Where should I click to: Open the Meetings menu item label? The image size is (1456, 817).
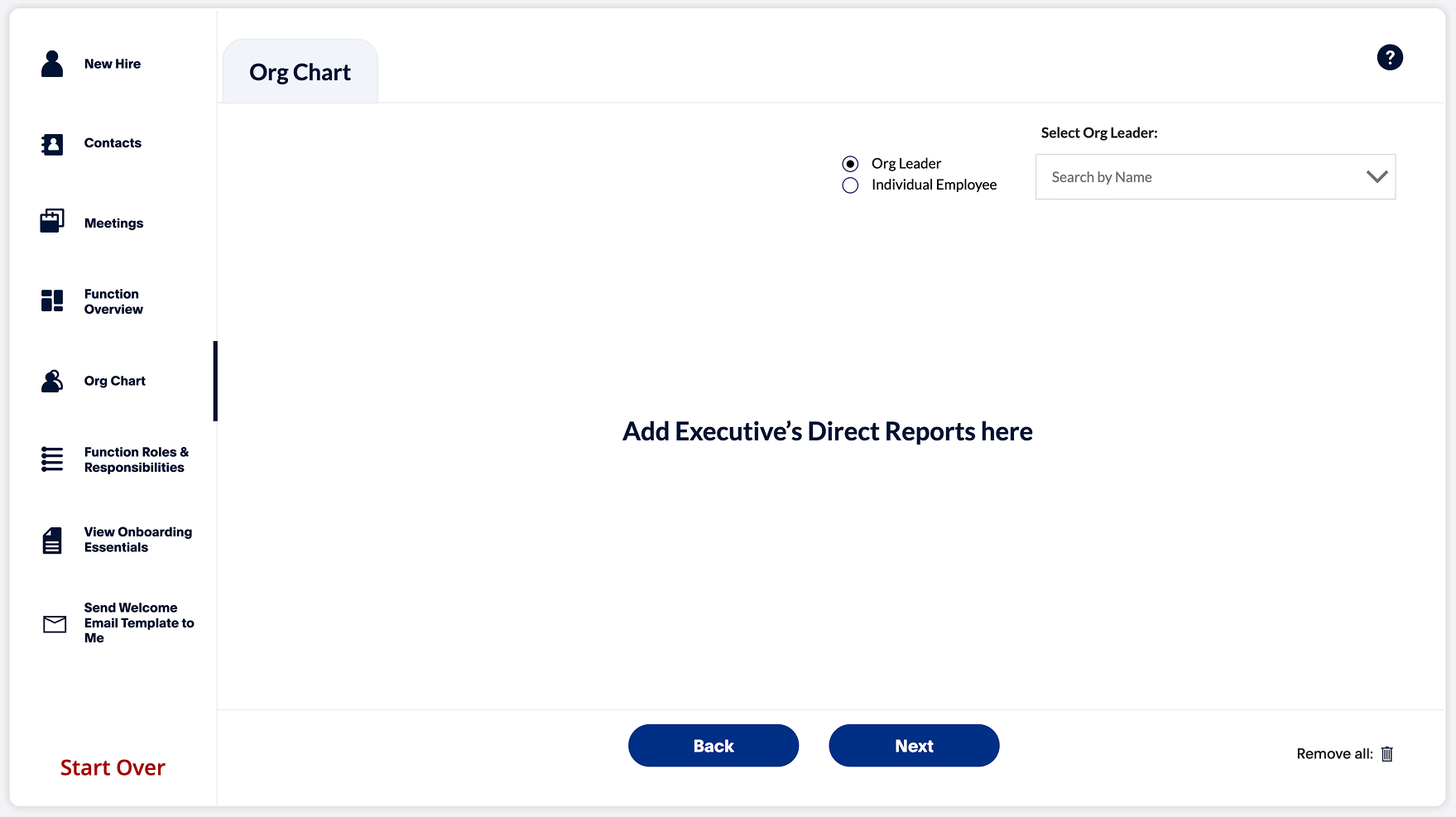(x=113, y=223)
